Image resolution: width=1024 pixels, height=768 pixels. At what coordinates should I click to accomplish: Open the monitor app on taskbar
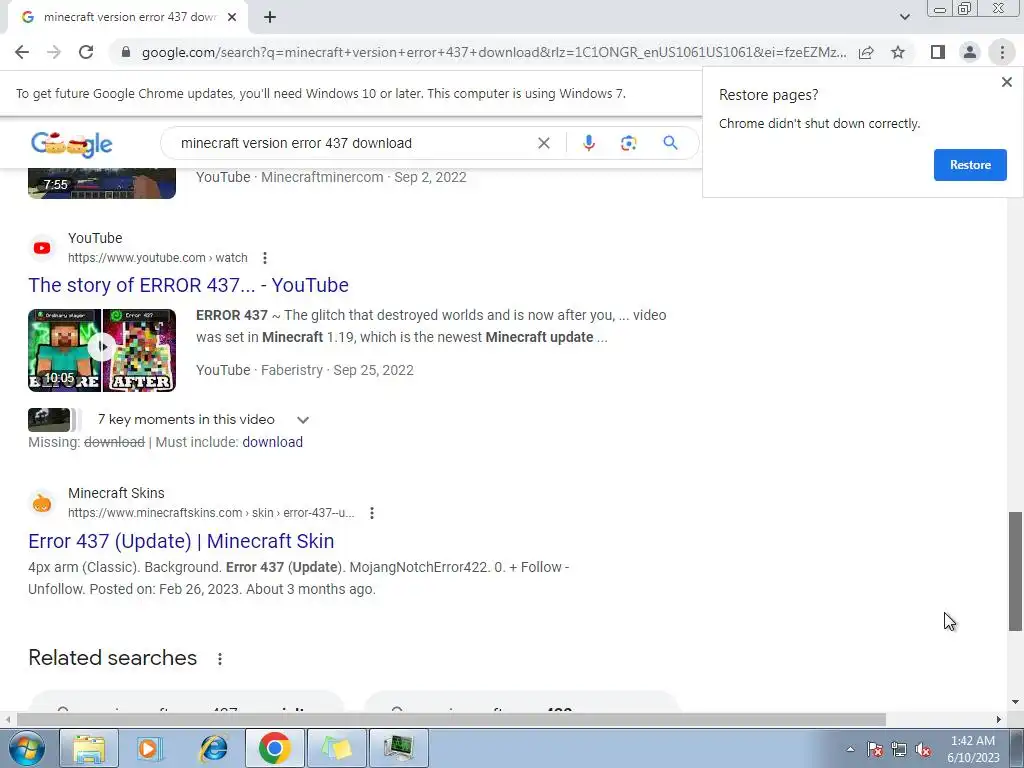point(400,748)
